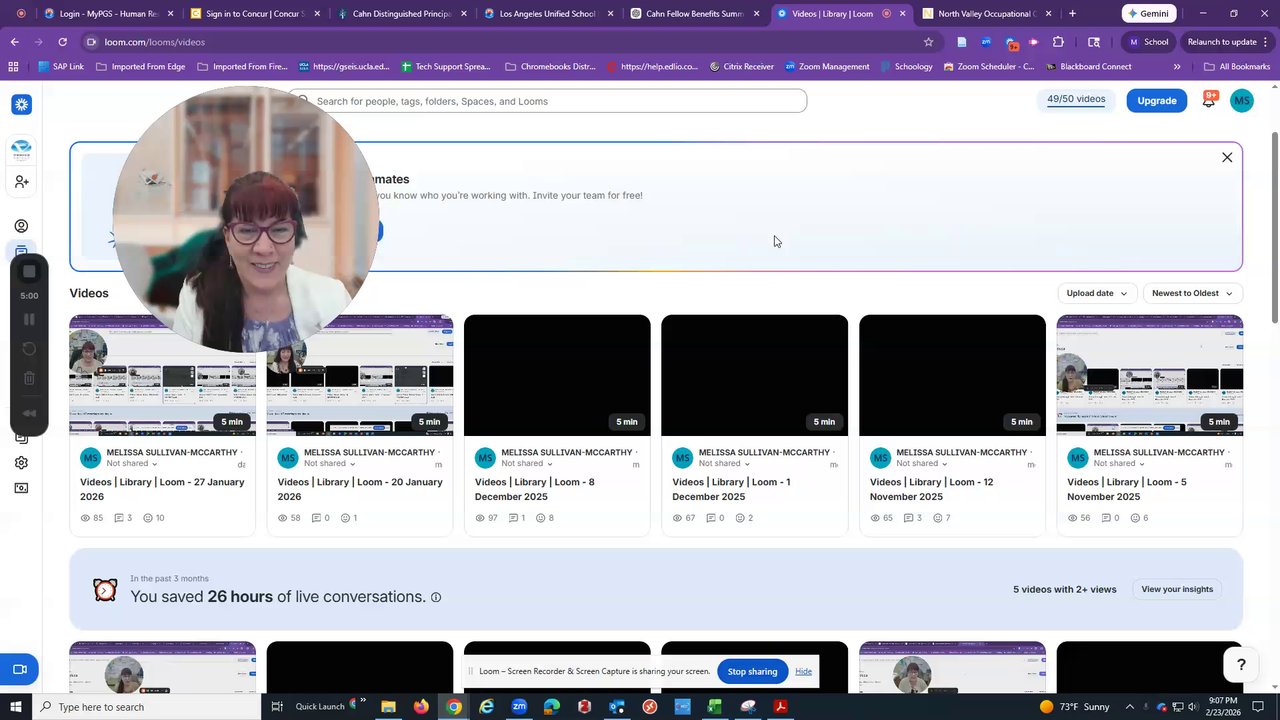
Task: Click the Loom logo icon in sidebar
Action: tap(21, 104)
